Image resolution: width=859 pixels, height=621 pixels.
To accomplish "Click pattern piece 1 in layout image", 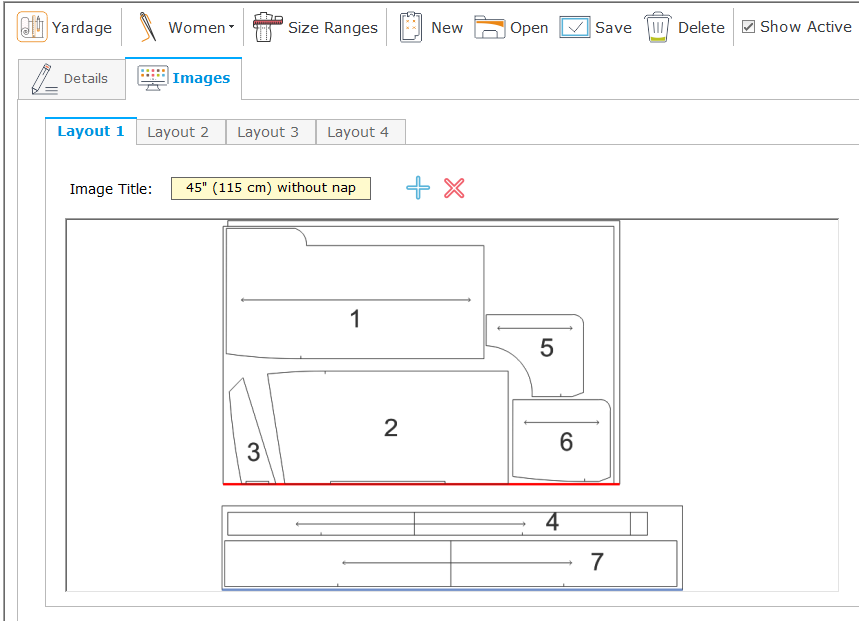I will (355, 318).
